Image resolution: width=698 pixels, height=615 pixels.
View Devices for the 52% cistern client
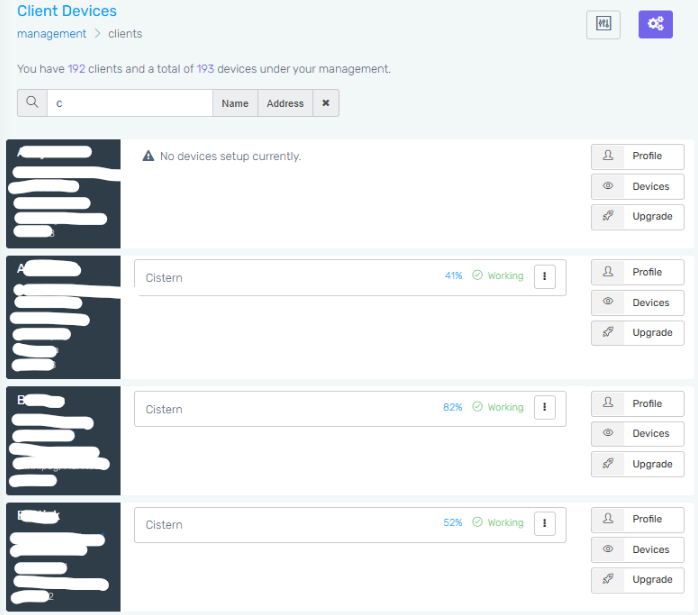coord(637,550)
